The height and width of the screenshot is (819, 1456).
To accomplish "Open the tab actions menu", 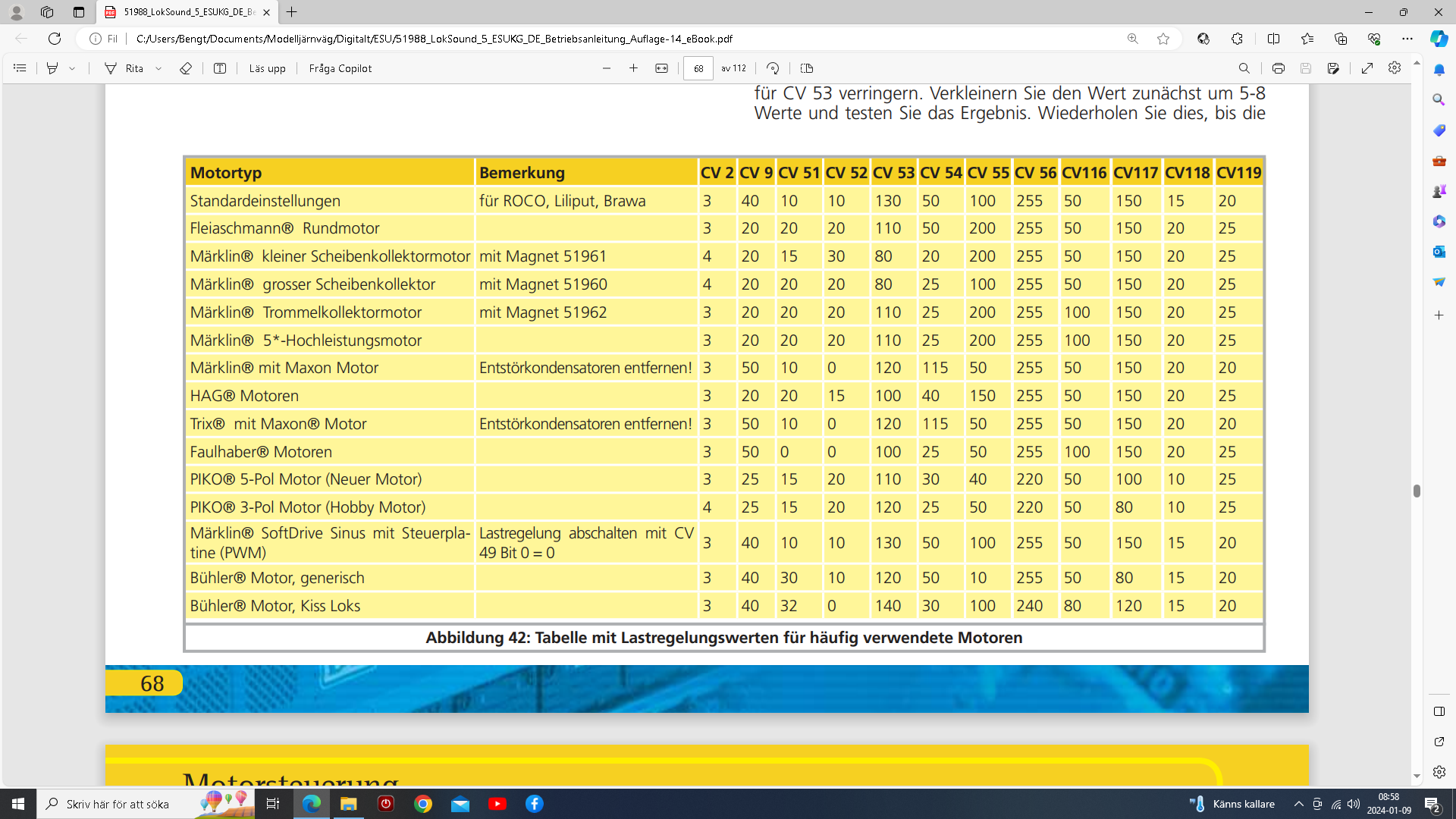I will point(79,12).
